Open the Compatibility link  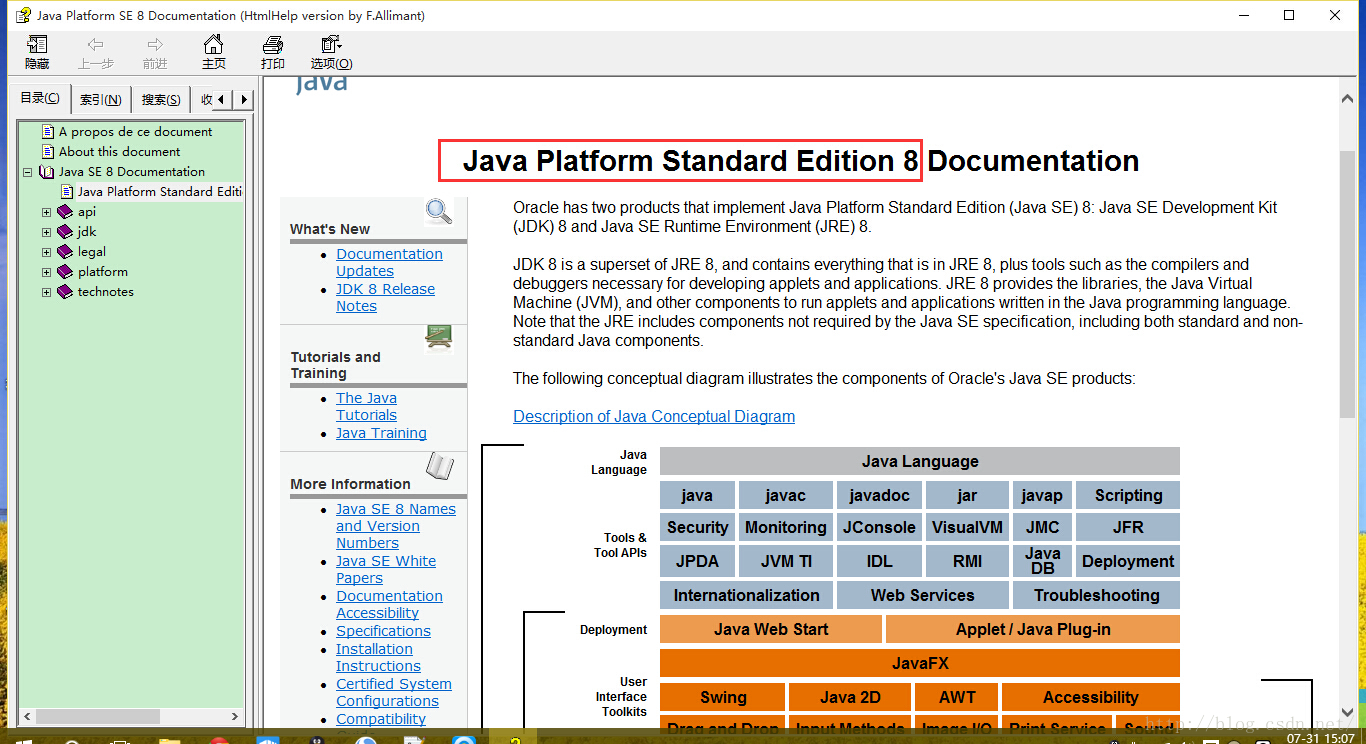click(x=381, y=719)
